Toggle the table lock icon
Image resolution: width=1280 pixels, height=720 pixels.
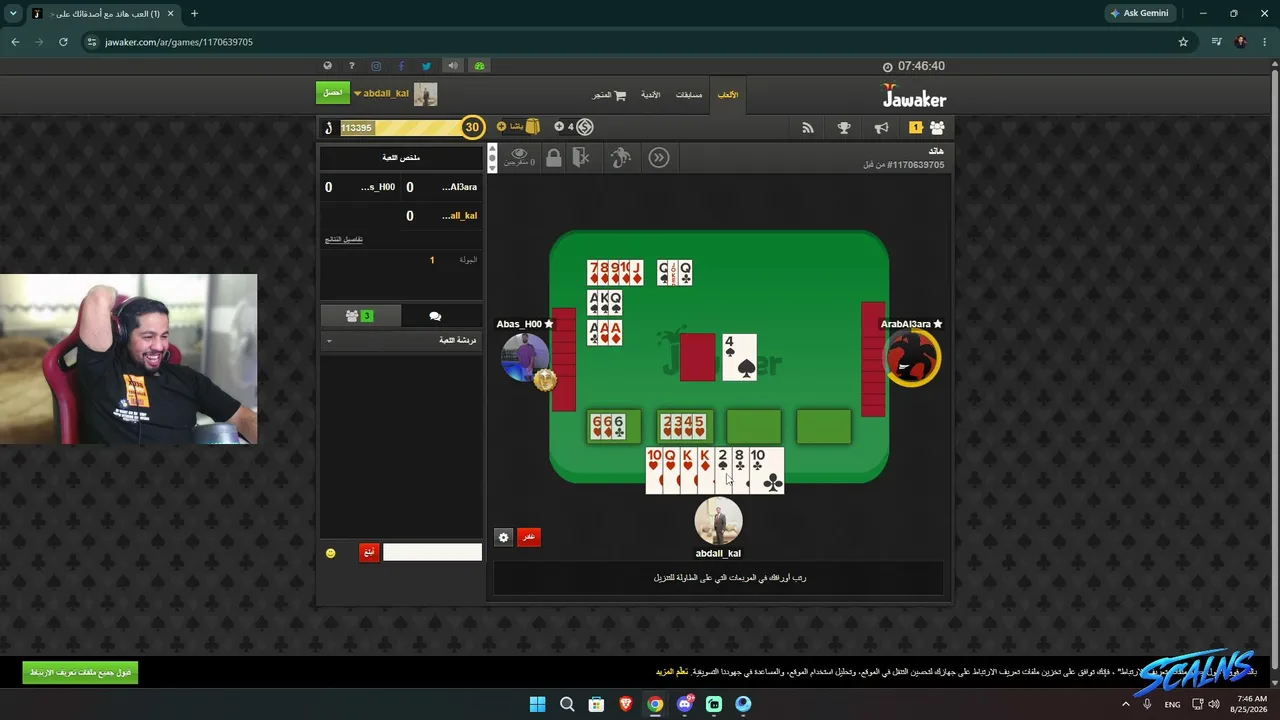click(x=553, y=157)
